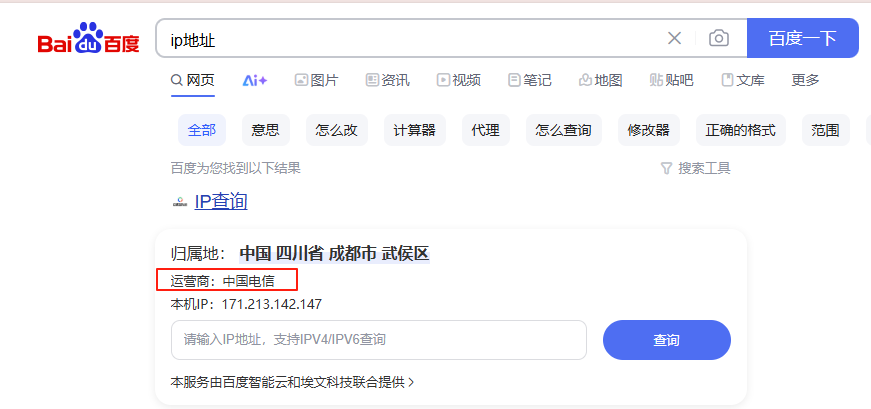Switch to the 图片 tab

click(x=316, y=80)
